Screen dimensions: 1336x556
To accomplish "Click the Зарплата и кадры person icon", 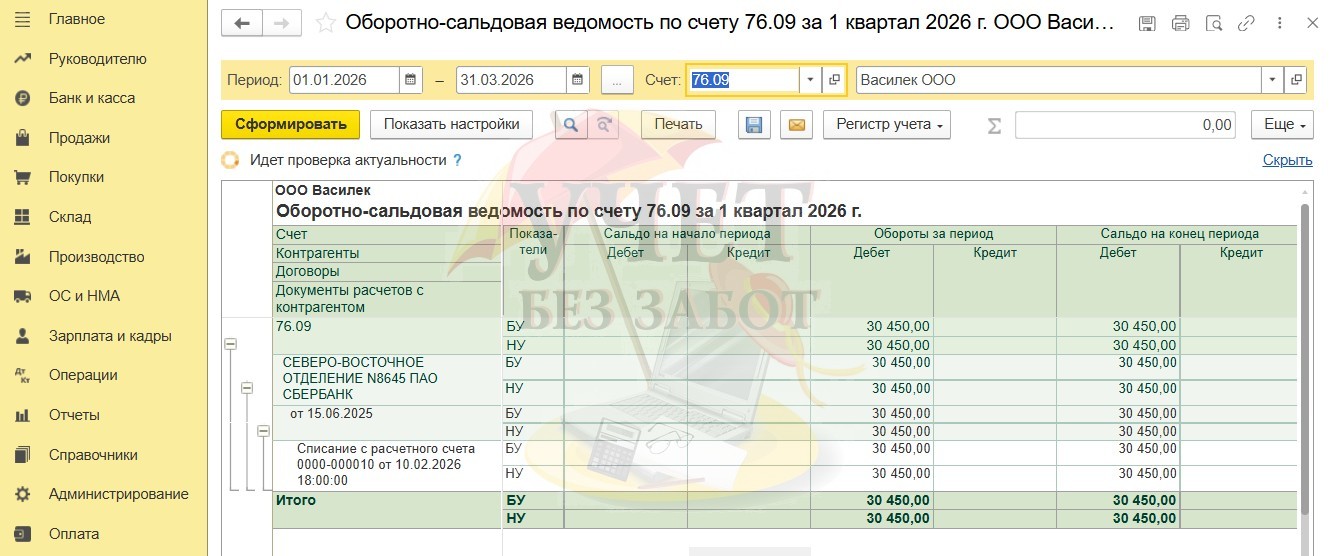I will pyautogui.click(x=23, y=336).
